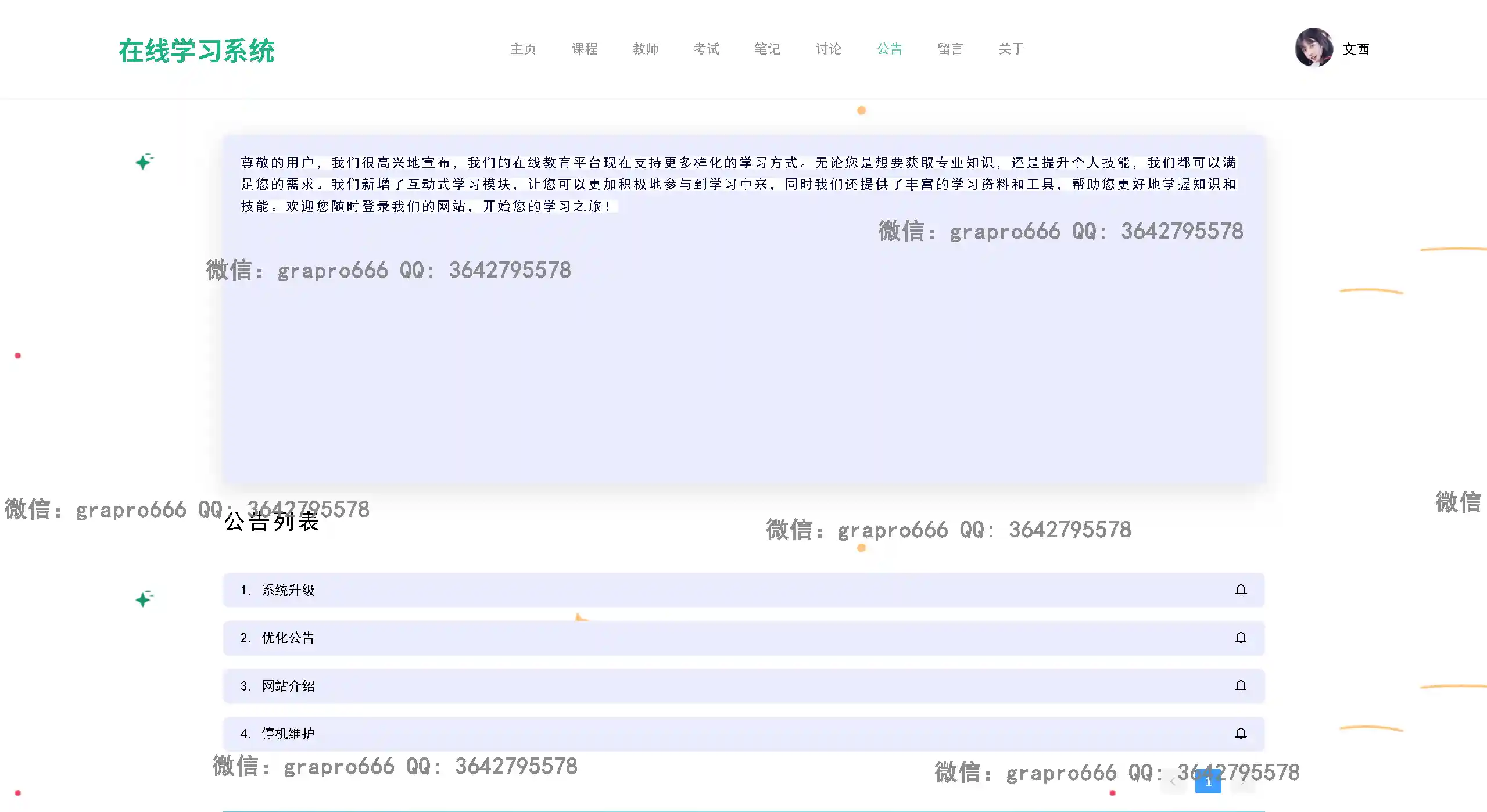Open the 文西 username link
This screenshot has width=1487, height=812.
pos(1356,49)
